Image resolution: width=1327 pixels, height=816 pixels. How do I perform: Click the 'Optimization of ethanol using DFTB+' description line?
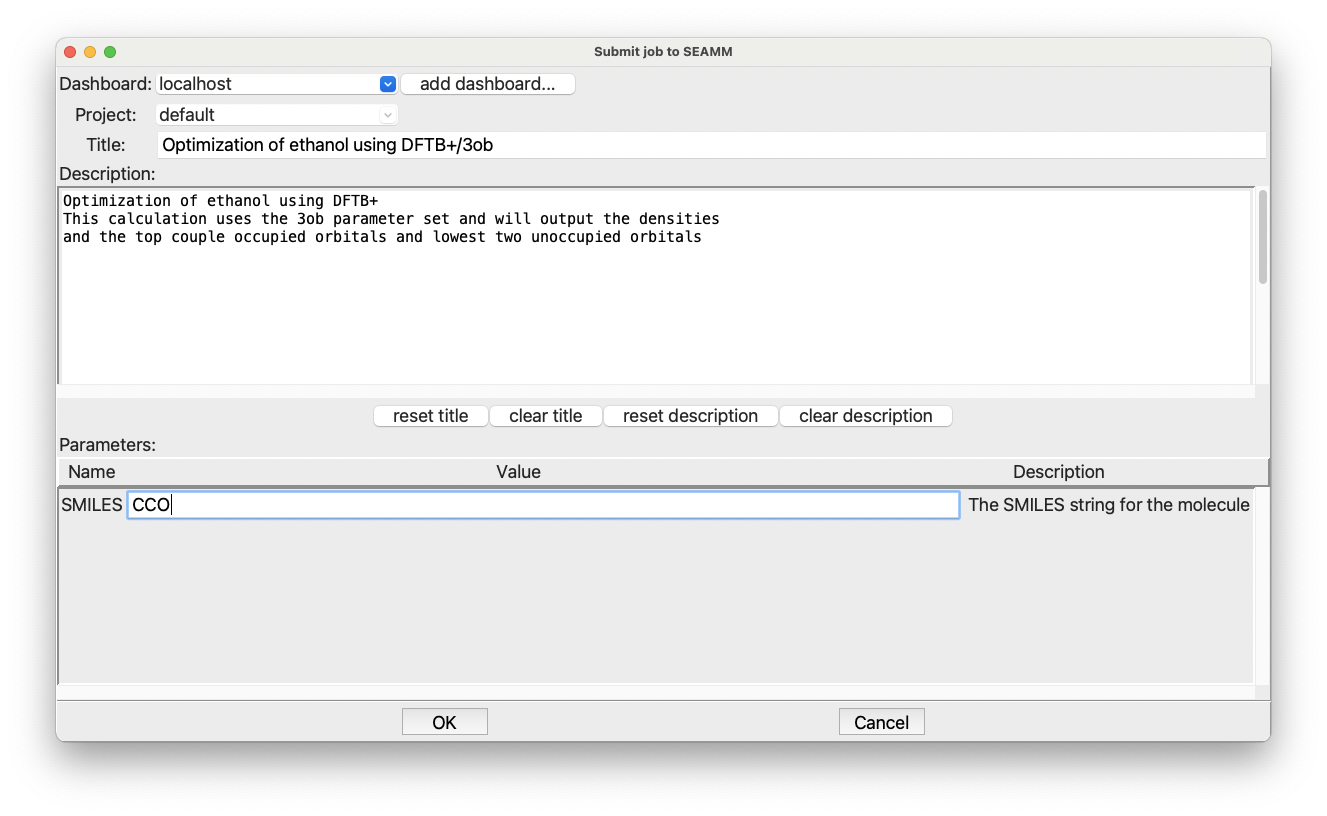click(220, 201)
